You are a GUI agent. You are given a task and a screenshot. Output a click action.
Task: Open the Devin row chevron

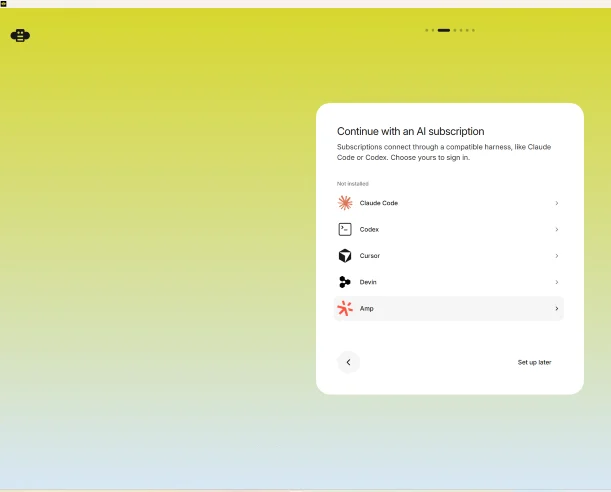[x=557, y=282]
